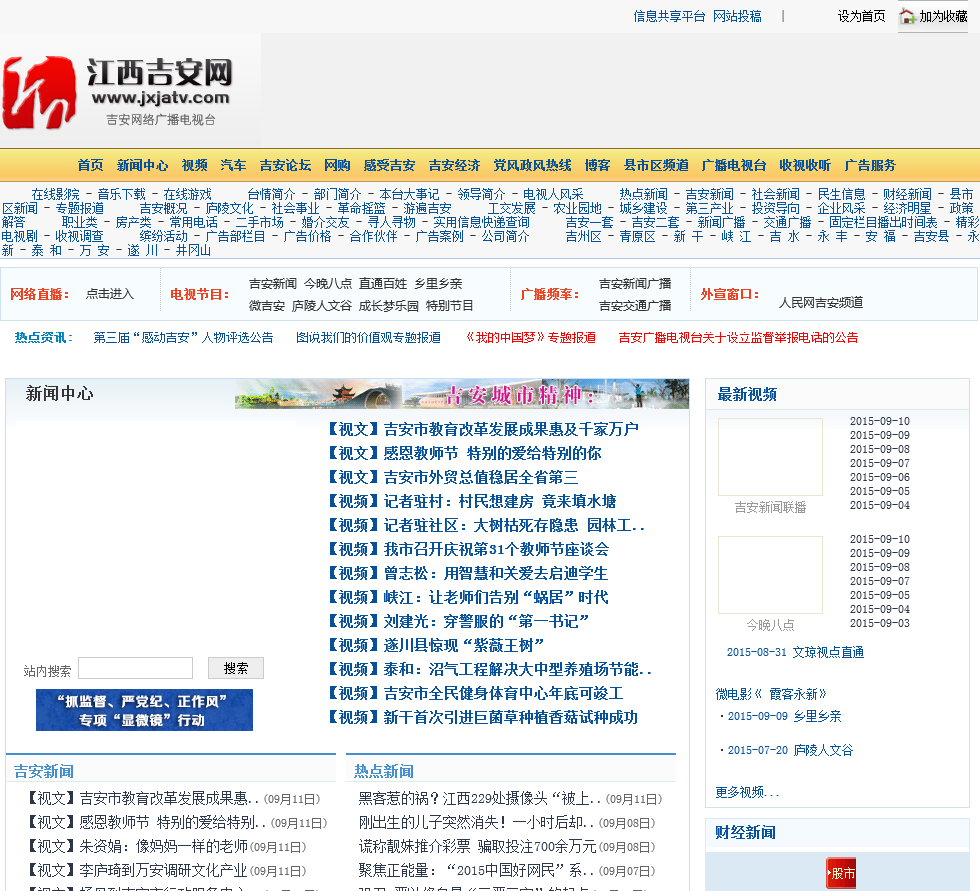Open the 监督举报电话的公告 red link
Viewport: 980px width, 891px height.
pyautogui.click(x=738, y=337)
